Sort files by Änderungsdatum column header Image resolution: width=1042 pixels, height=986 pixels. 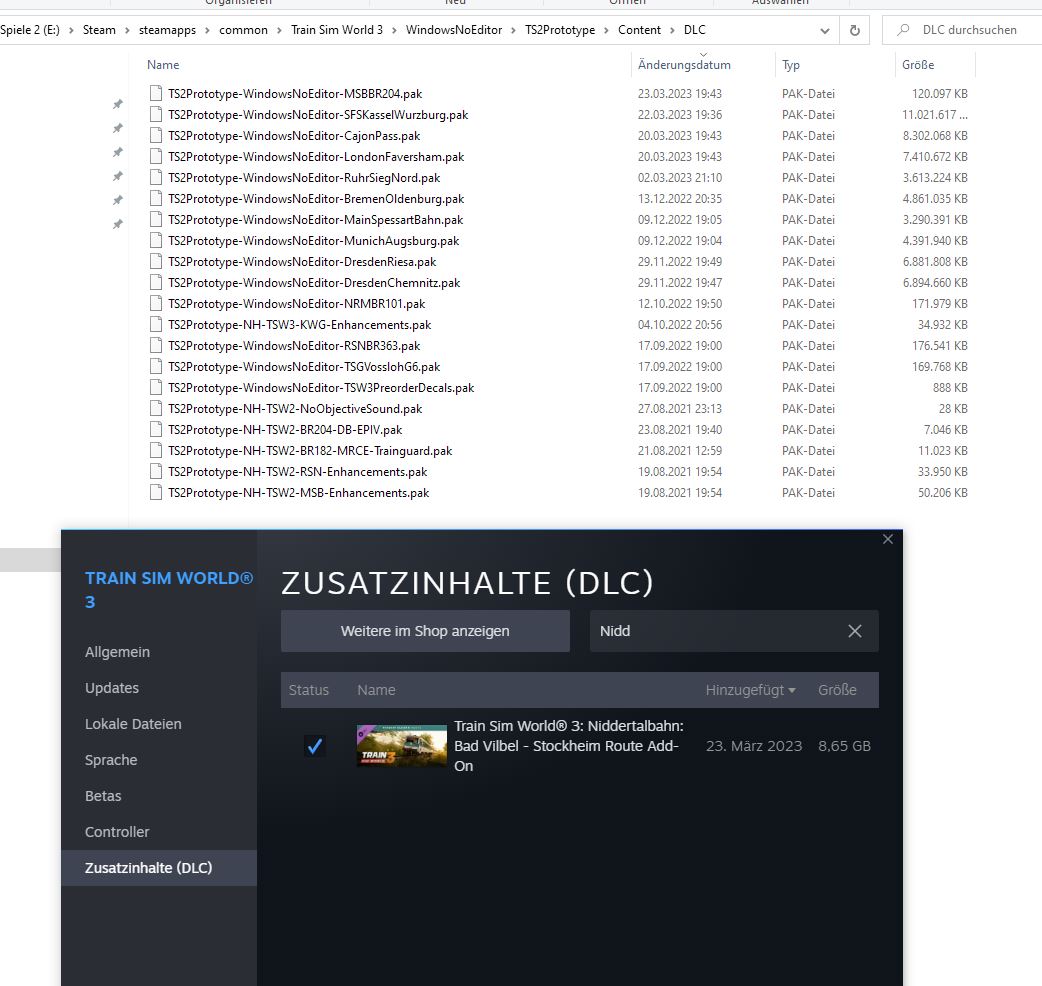[x=684, y=65]
